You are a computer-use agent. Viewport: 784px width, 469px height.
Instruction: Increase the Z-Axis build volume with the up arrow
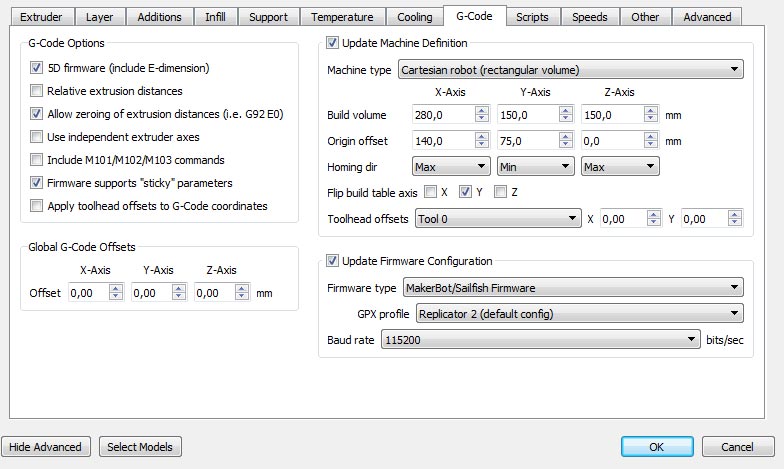tap(650, 110)
